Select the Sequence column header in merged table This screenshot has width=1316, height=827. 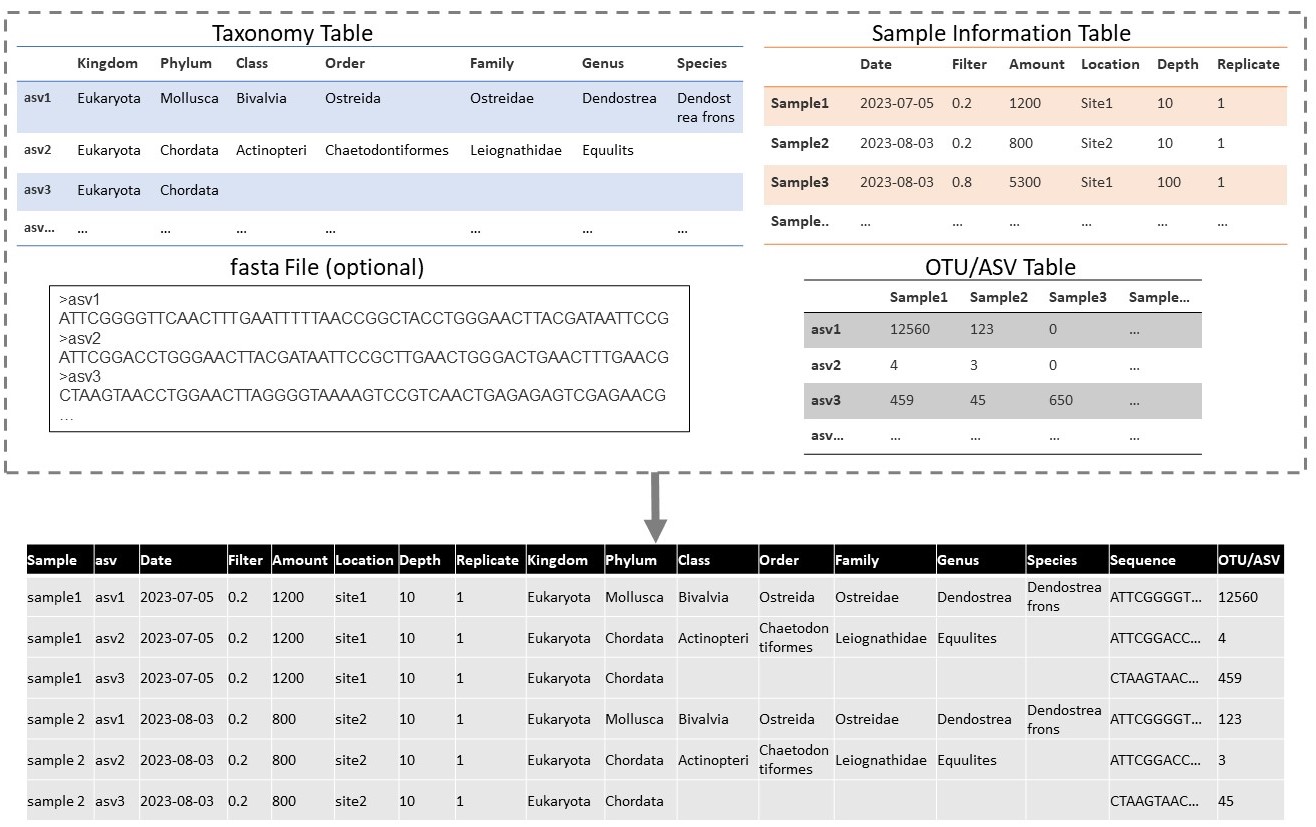point(1142,560)
